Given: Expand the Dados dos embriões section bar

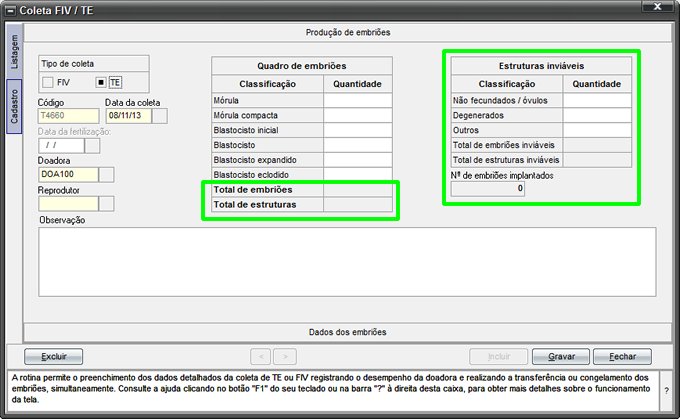Looking at the screenshot, I should 347,332.
